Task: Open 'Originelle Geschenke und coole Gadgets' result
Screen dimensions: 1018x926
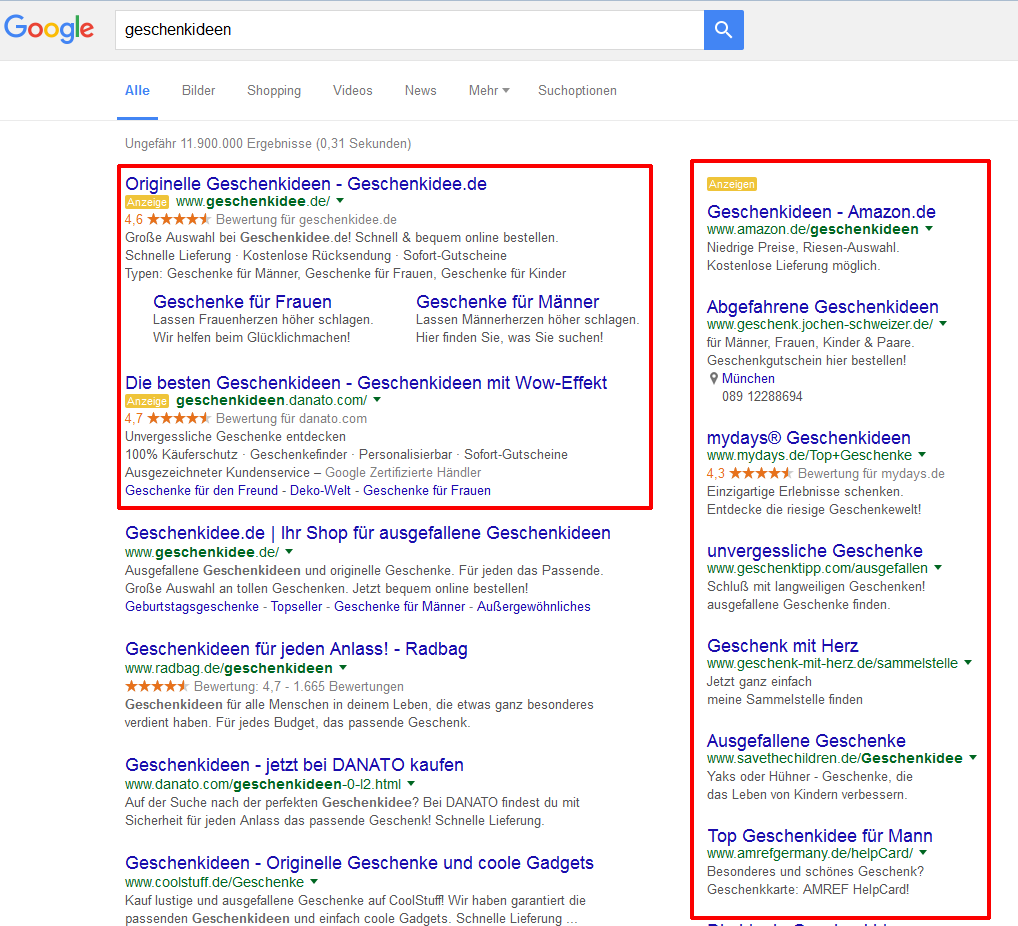Action: click(x=360, y=863)
